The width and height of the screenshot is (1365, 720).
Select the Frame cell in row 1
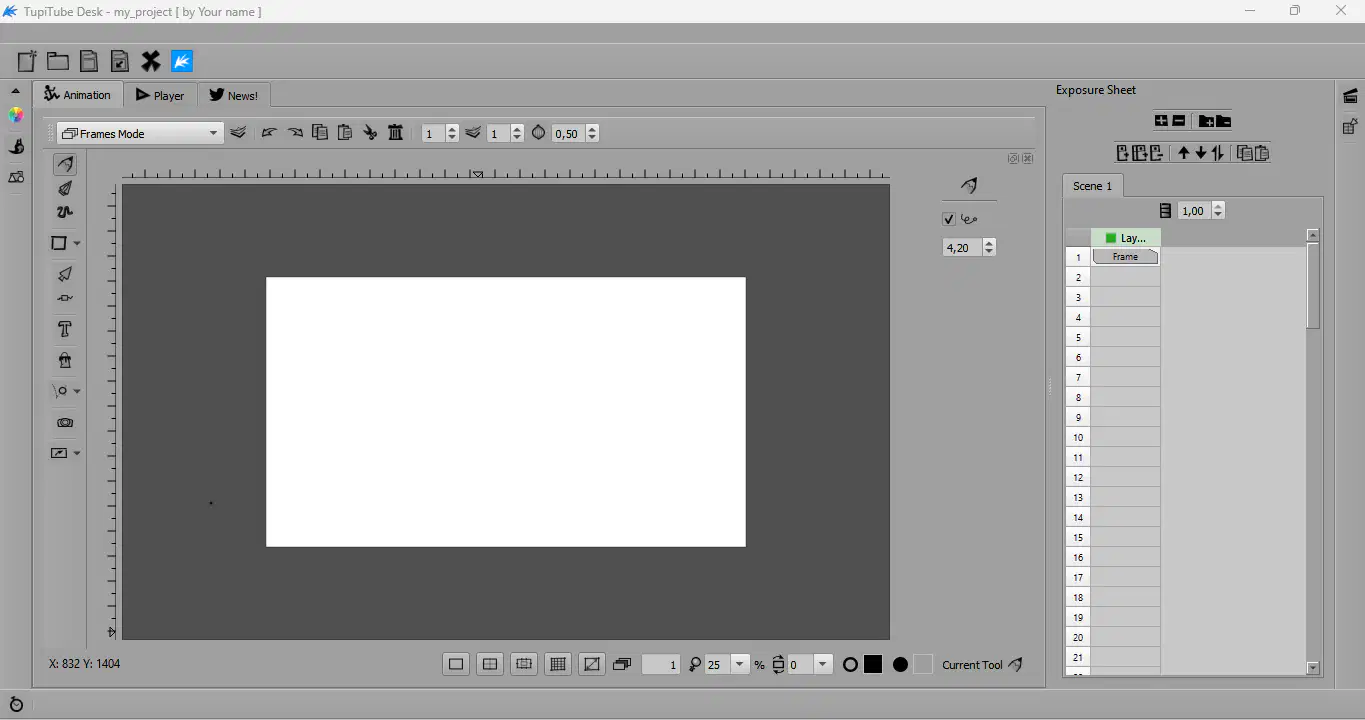(1125, 257)
